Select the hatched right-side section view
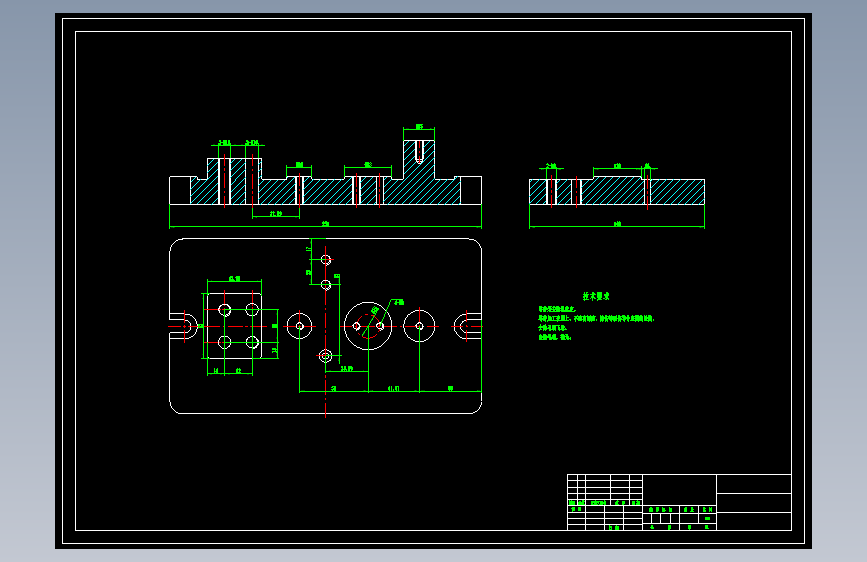This screenshot has width=867, height=562. pyautogui.click(x=617, y=191)
